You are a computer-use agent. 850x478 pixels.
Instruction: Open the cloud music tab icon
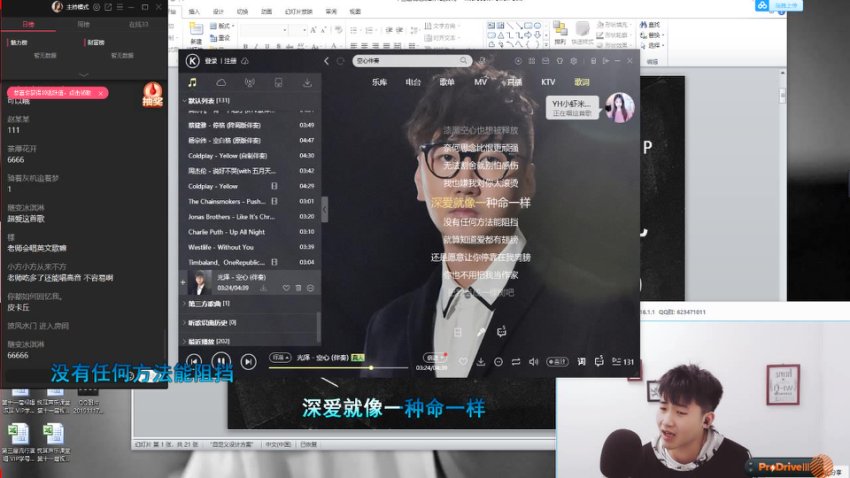click(221, 82)
